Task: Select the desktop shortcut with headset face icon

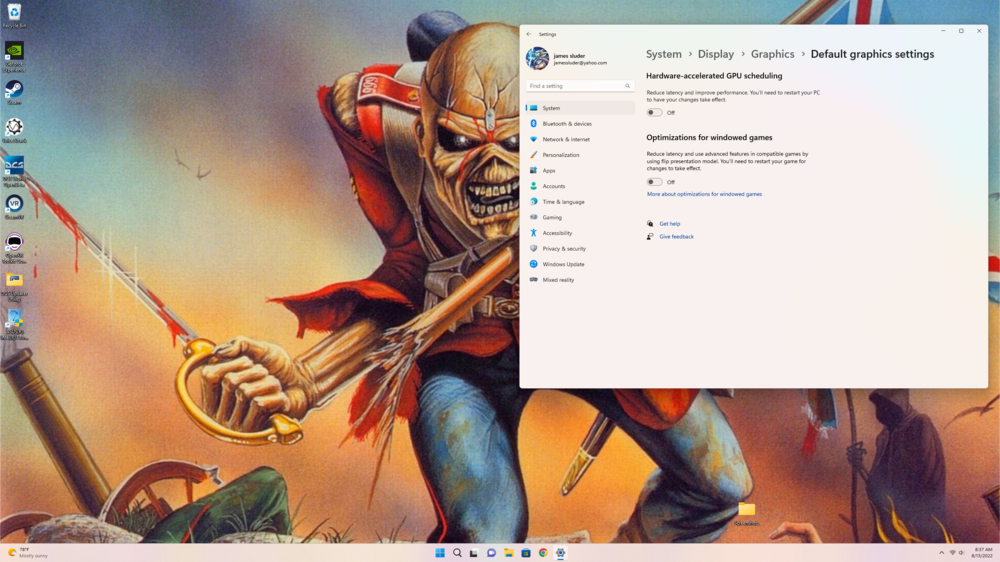Action: tap(14, 248)
